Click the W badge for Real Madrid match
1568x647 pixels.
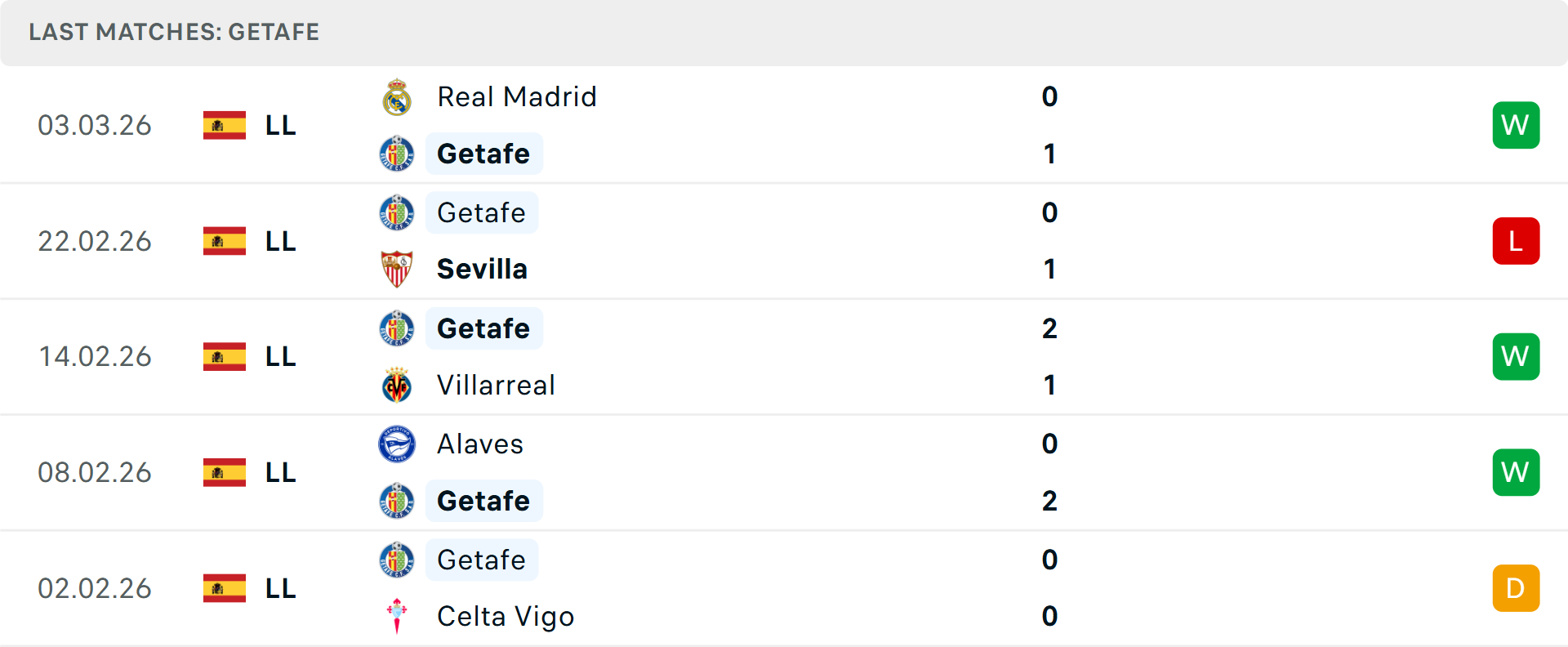point(1516,125)
